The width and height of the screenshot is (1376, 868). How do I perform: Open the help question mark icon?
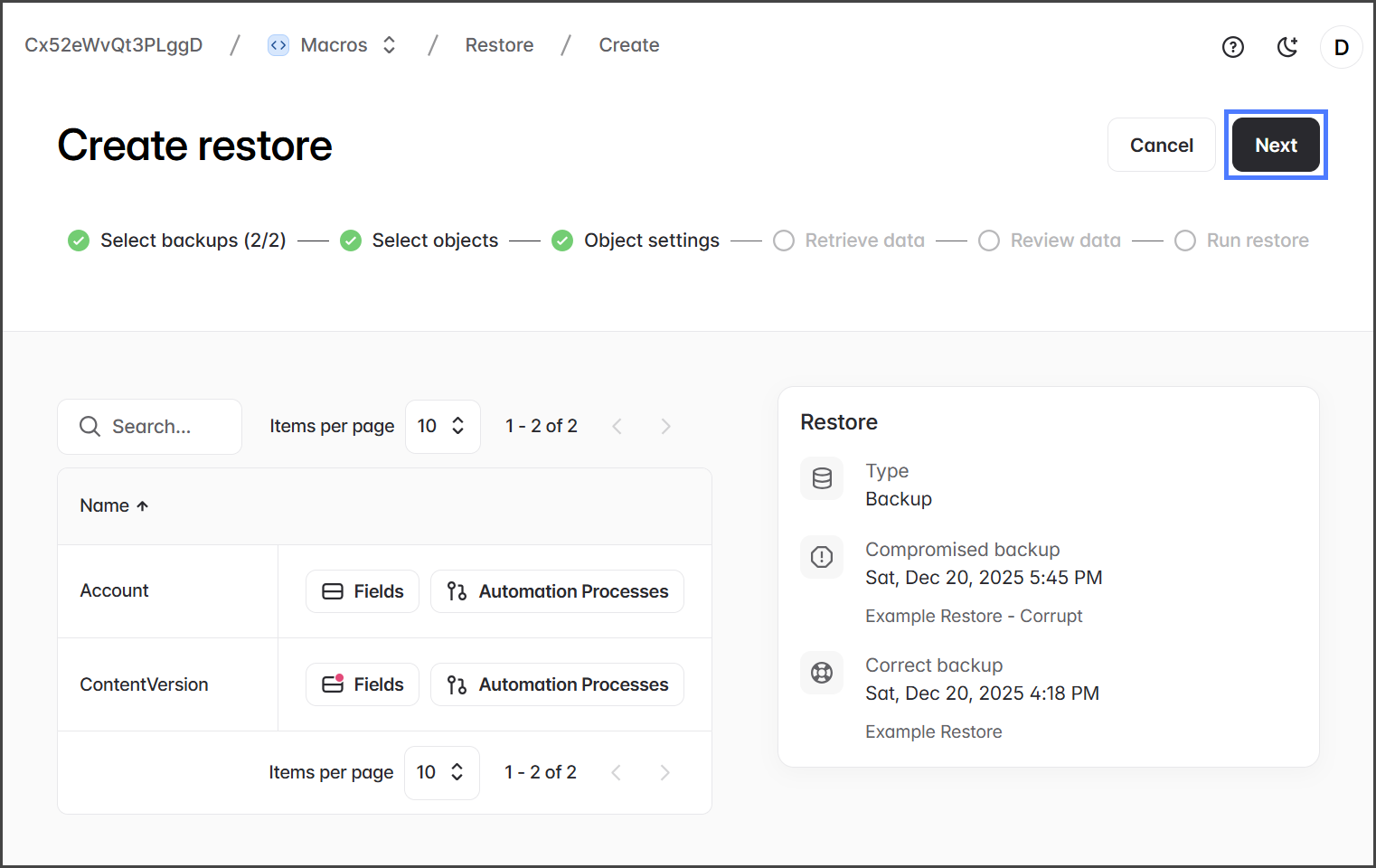click(1232, 47)
